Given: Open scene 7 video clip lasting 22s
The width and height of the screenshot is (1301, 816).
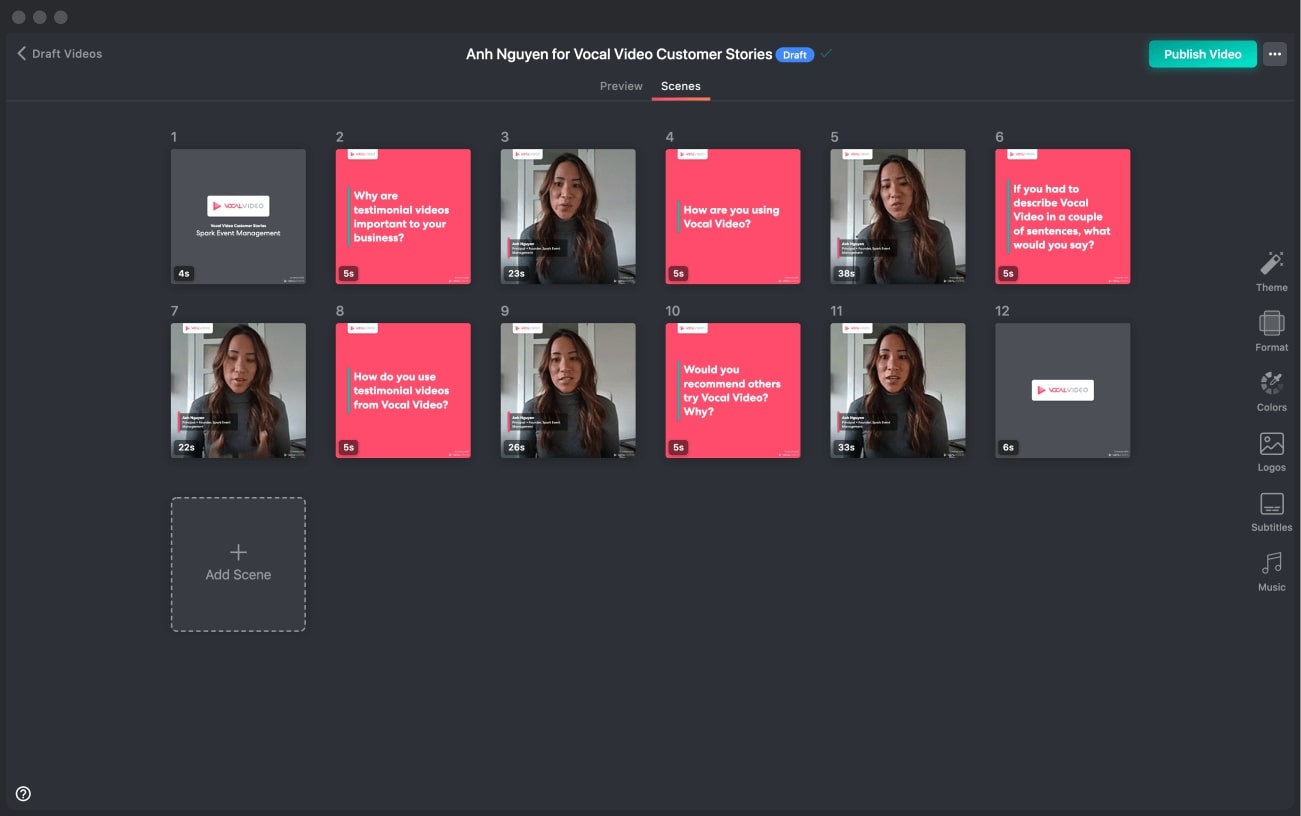Looking at the screenshot, I should [238, 391].
